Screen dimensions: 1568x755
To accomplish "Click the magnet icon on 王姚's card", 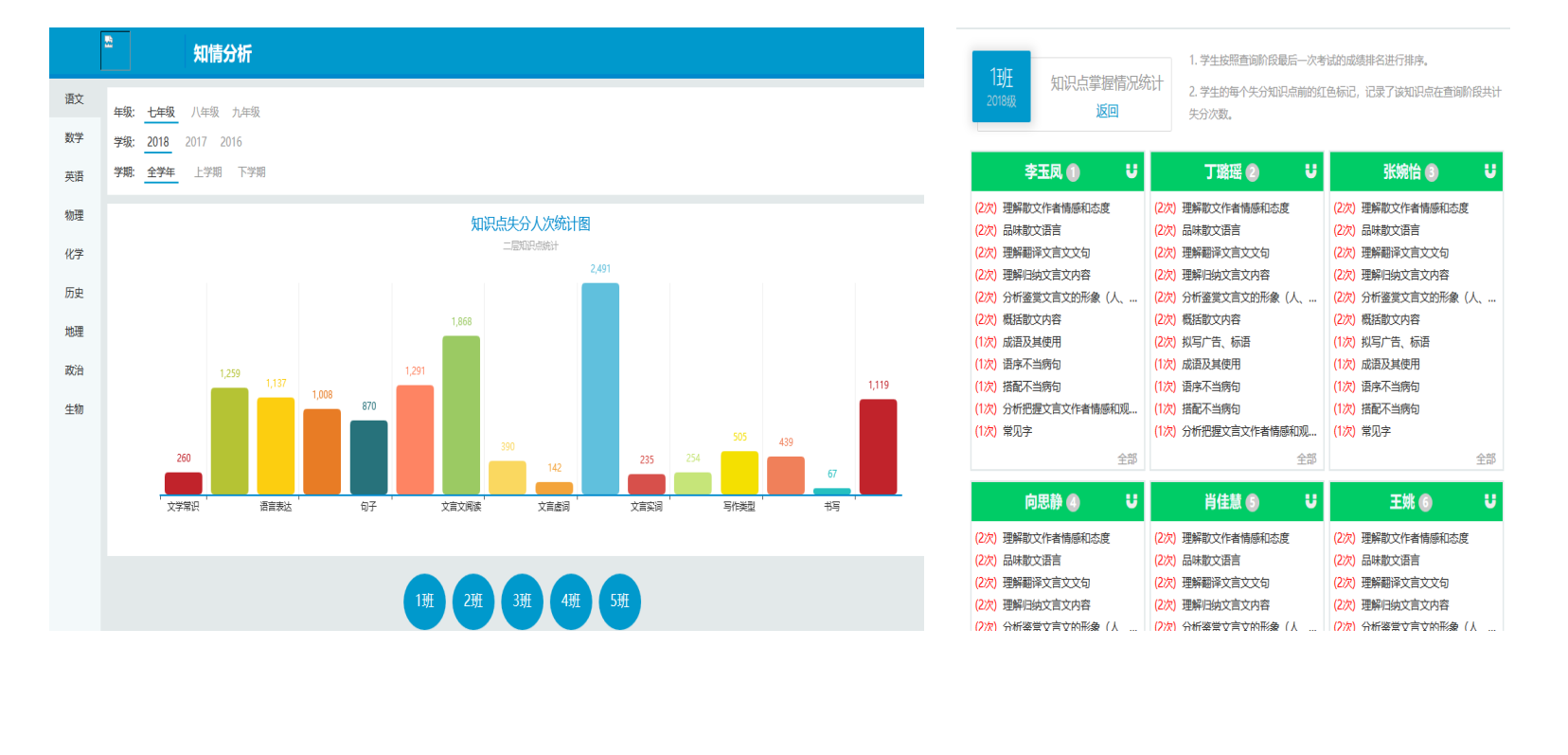I will 1490,501.
